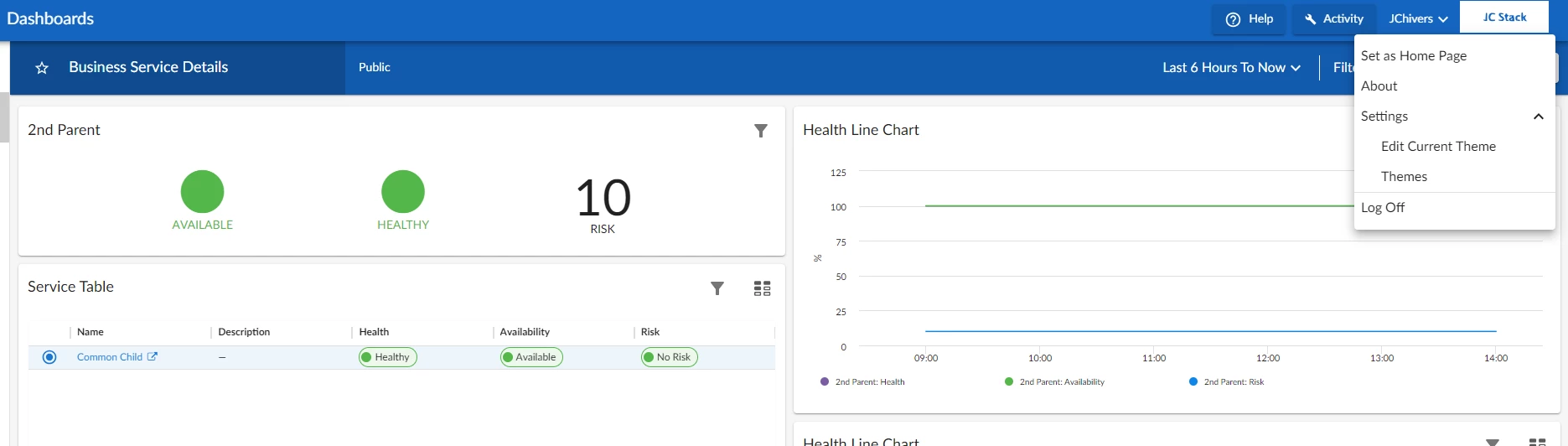Click the blue risk line in chart
The height and width of the screenshot is (446, 1568).
(1210, 331)
